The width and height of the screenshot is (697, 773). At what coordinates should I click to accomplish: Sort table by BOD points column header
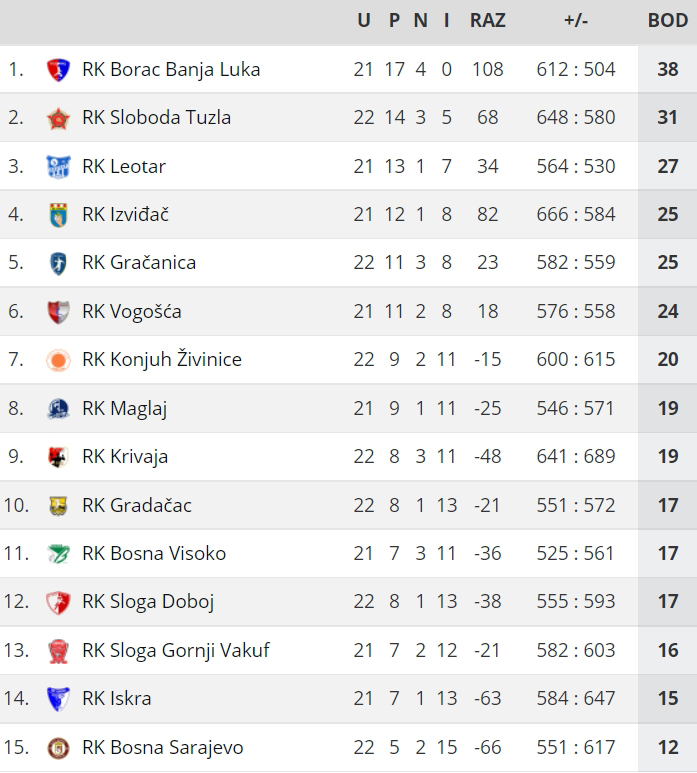tap(667, 21)
